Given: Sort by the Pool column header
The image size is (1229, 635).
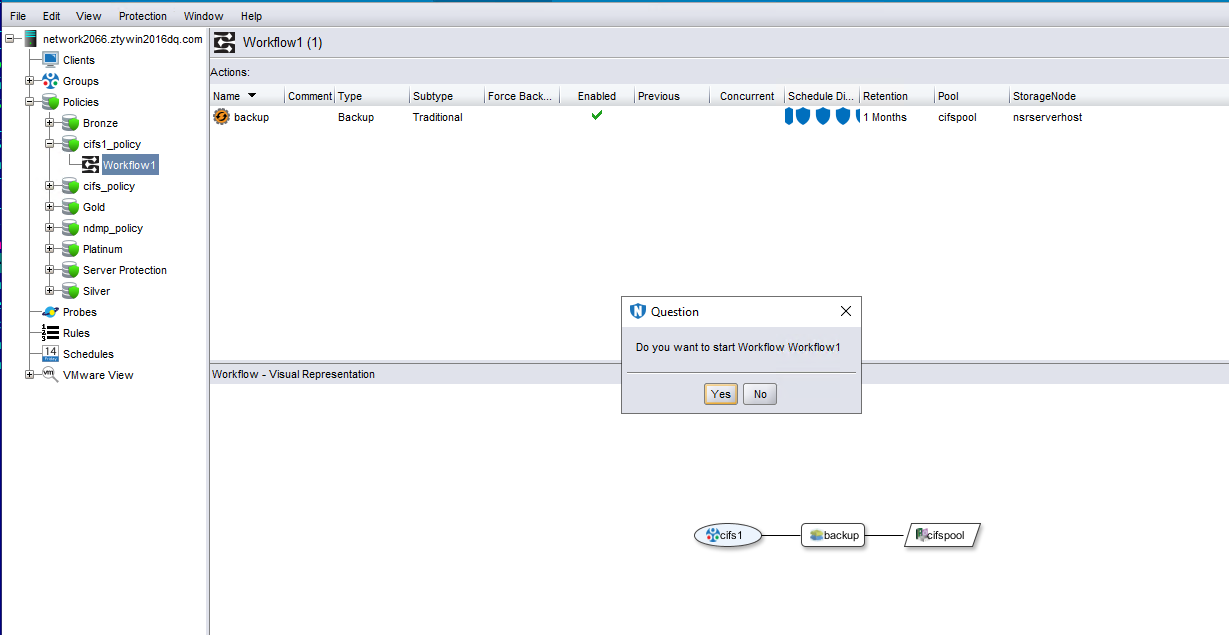Looking at the screenshot, I should coord(972,96).
